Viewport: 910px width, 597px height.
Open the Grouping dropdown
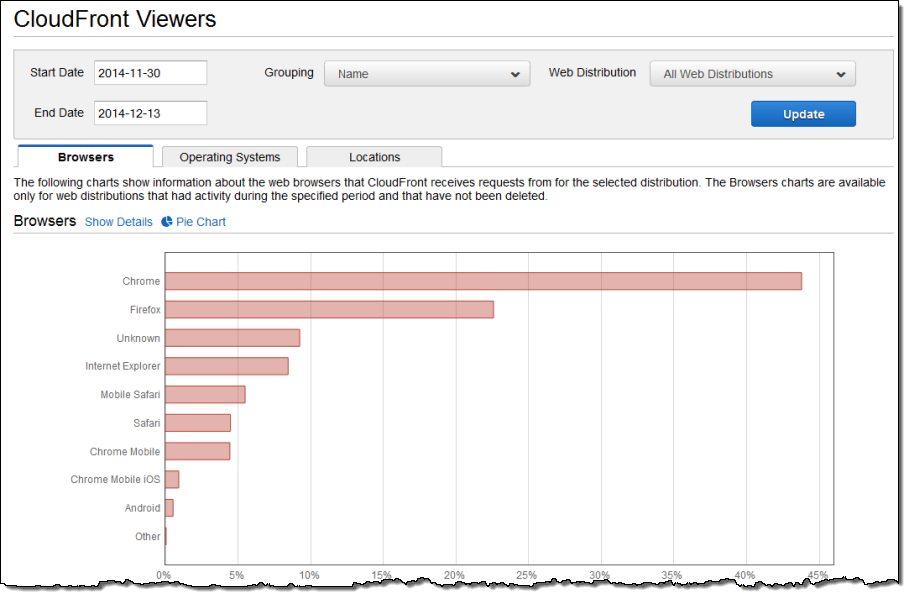(x=427, y=74)
